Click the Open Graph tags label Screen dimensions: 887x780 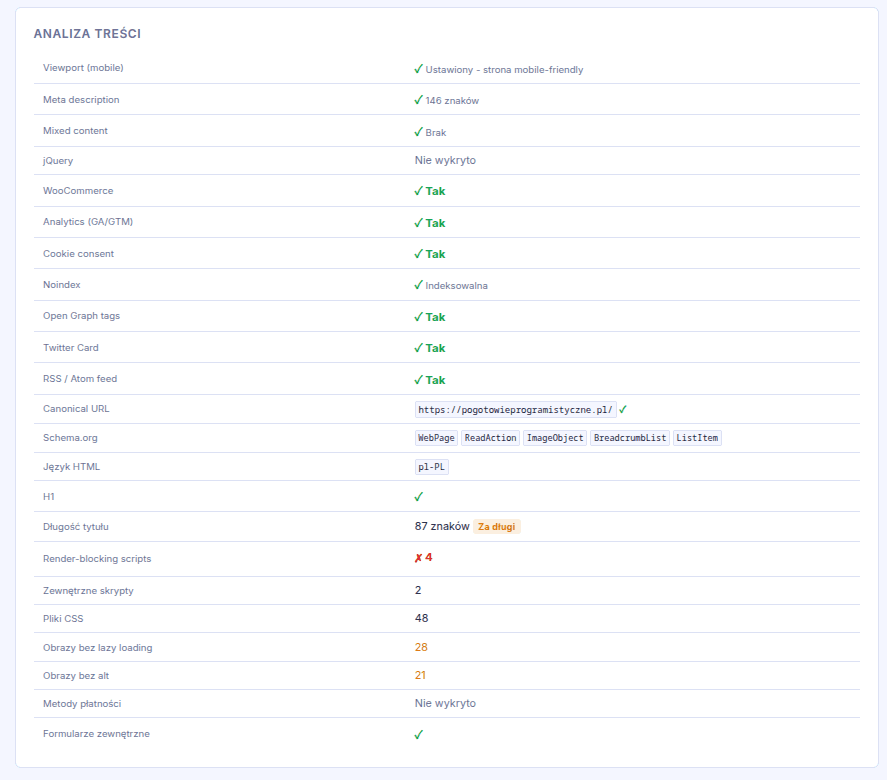(x=81, y=316)
